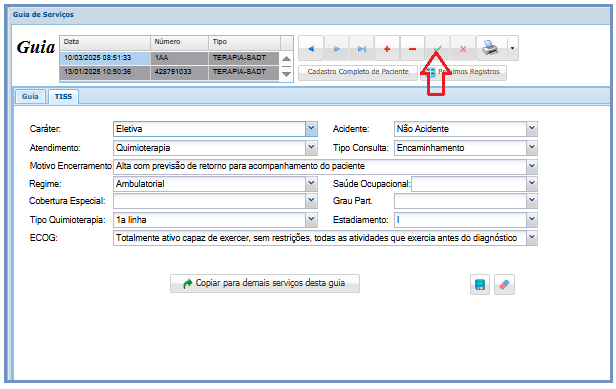The height and width of the screenshot is (389, 616).
Task: Cancel the edit with the red X icon
Action: pos(463,49)
